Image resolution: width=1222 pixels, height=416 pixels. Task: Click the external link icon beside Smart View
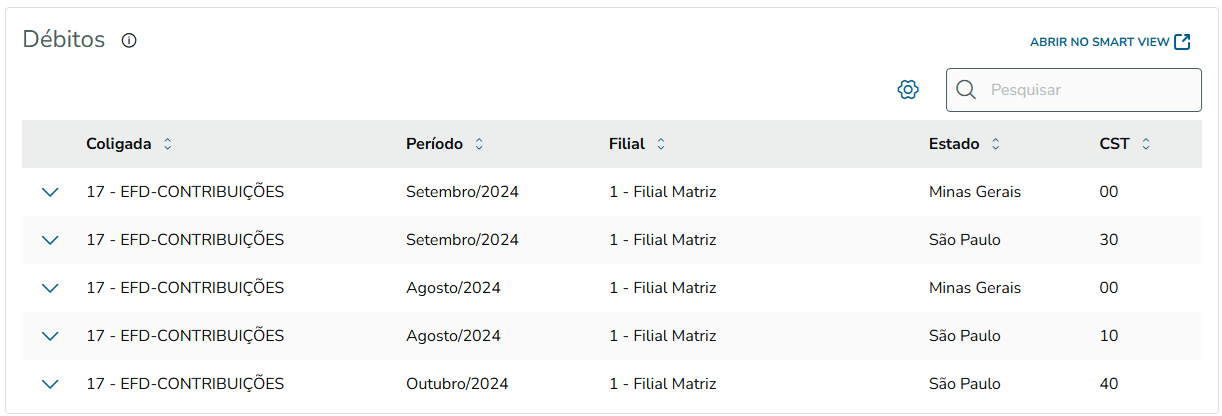[1182, 42]
